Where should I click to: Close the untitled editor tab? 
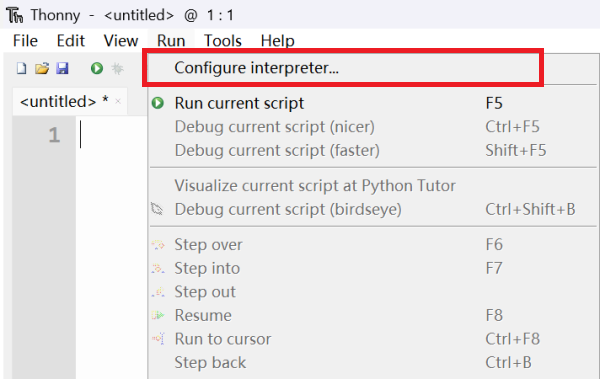pos(118,101)
